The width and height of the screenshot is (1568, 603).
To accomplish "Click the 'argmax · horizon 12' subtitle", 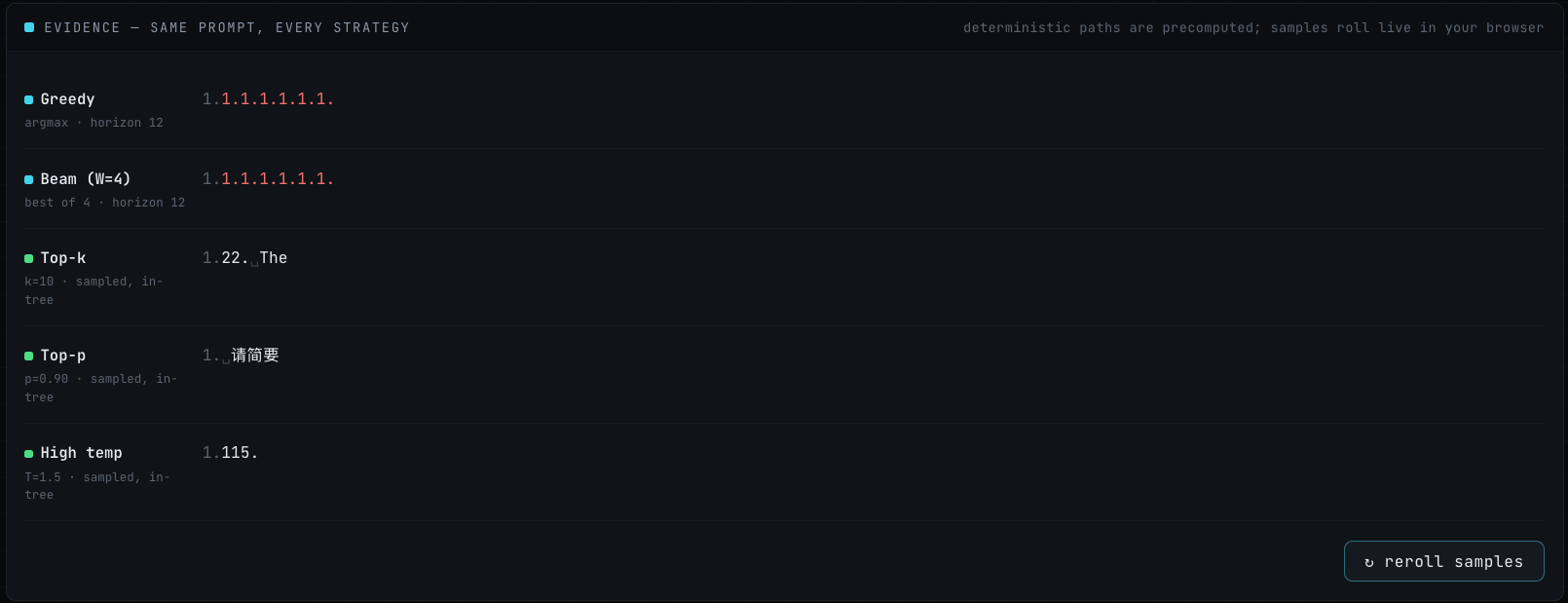I will (93, 123).
